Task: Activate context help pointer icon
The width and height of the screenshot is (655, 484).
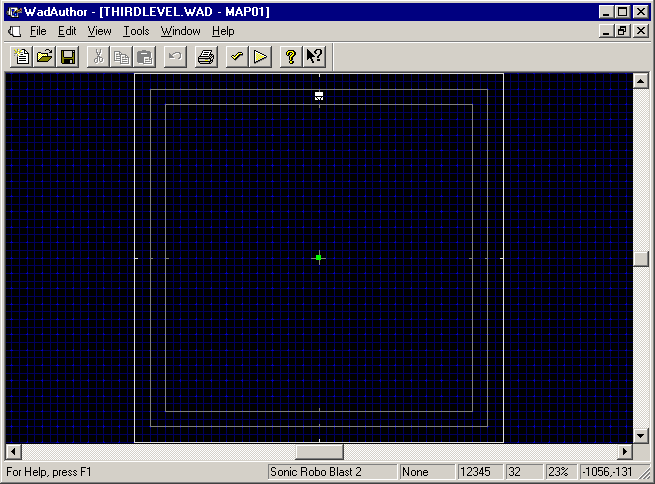Action: pyautogui.click(x=314, y=56)
